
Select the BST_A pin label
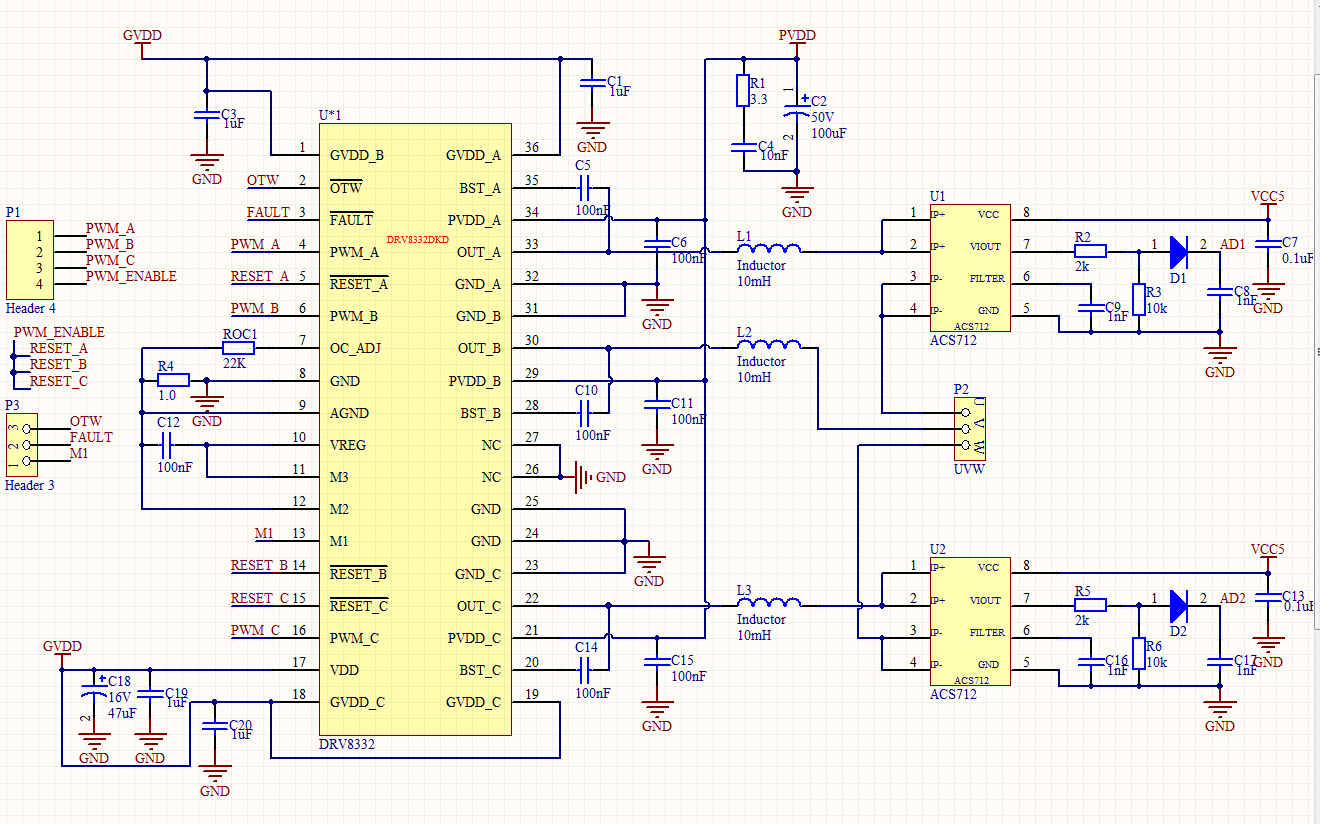click(x=479, y=188)
